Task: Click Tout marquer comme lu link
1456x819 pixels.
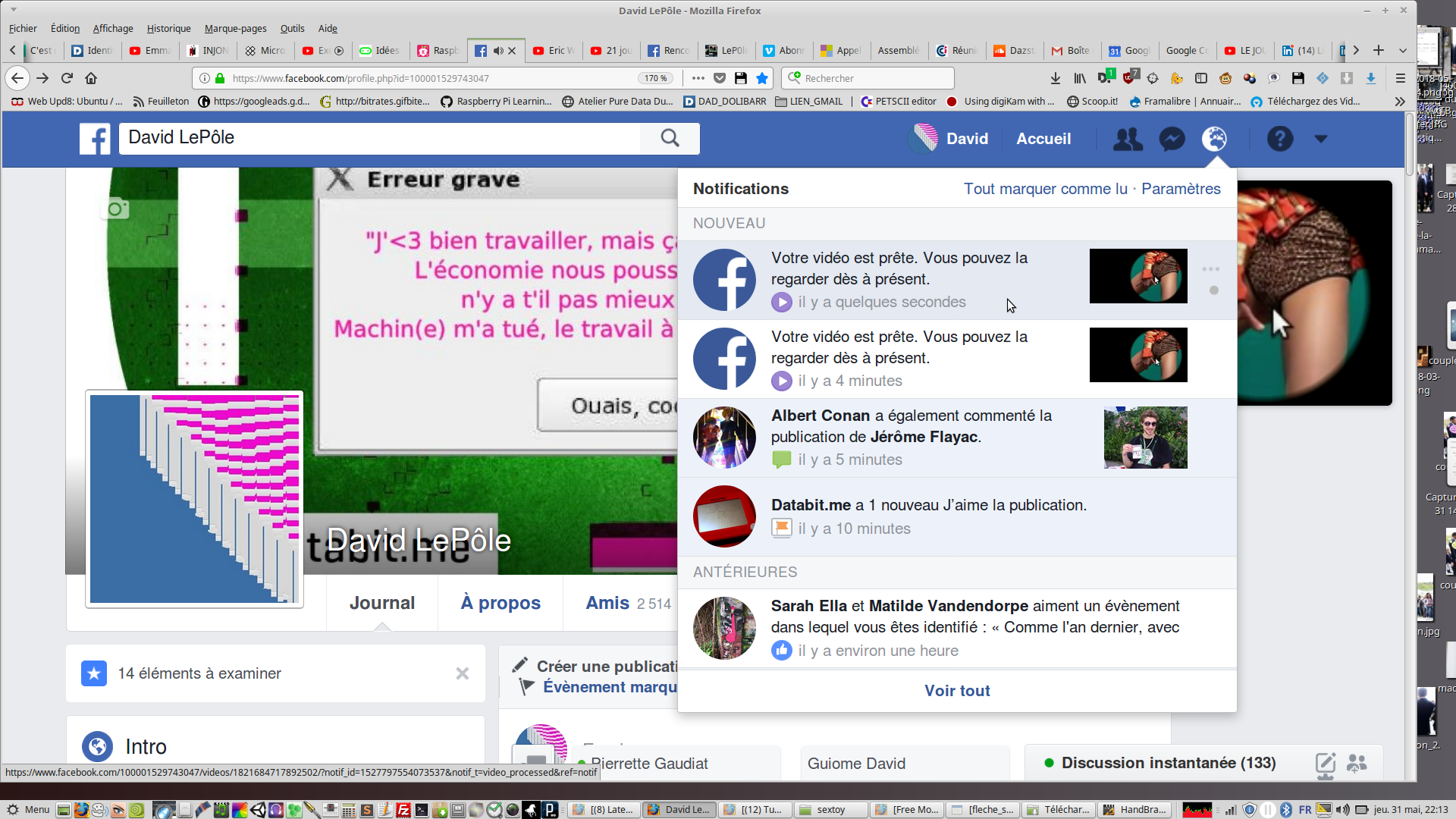Action: (x=1045, y=189)
